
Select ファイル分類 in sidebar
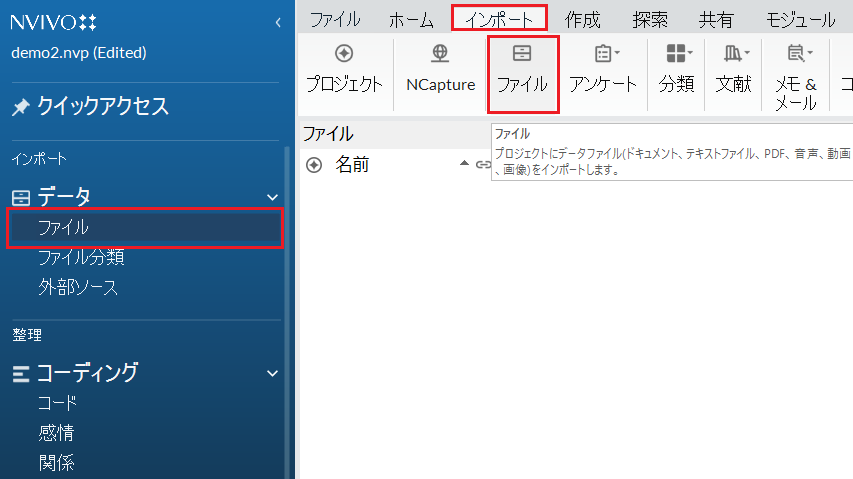(x=81, y=257)
